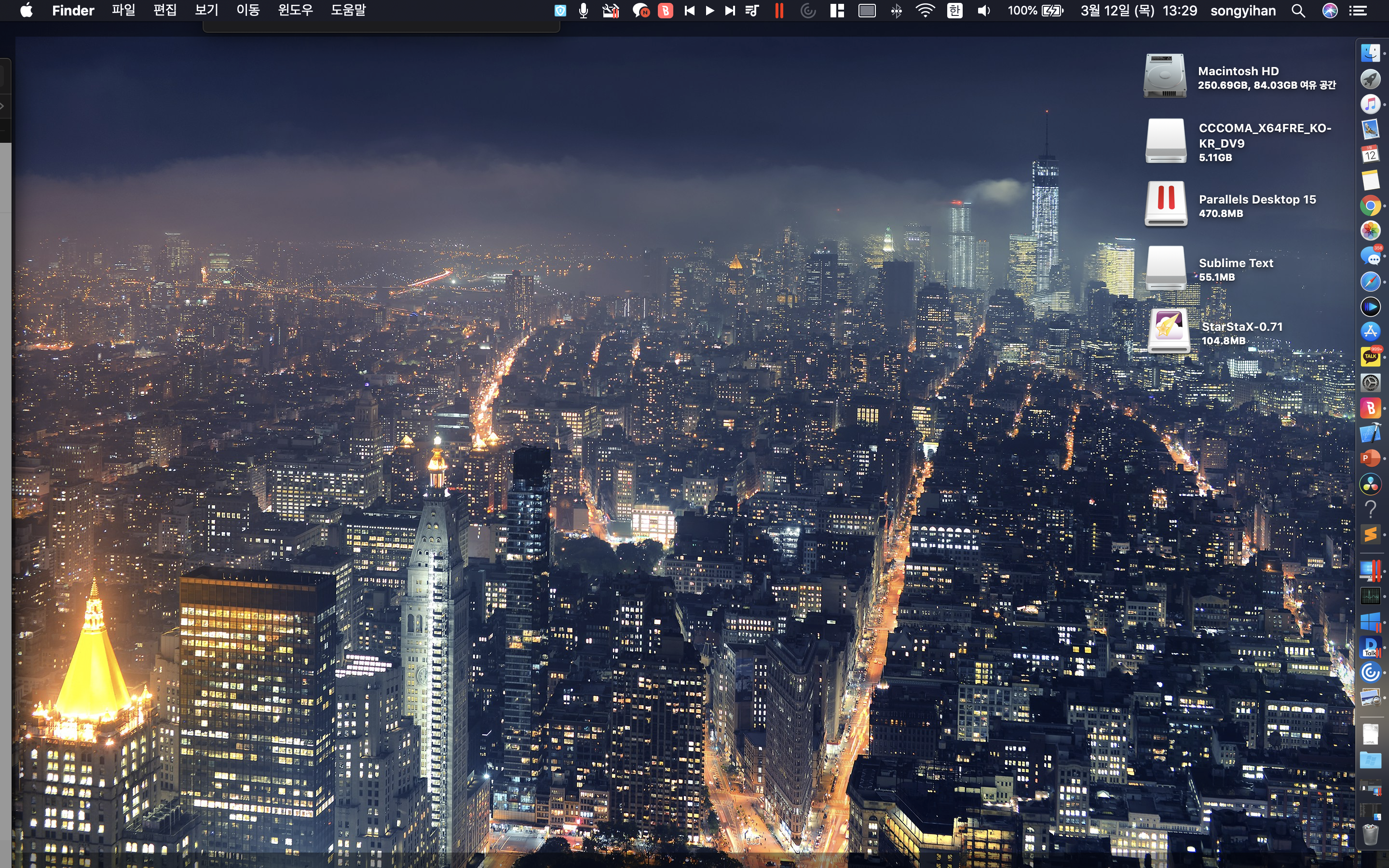Open the Trash in the Dock
The image size is (1389, 868).
click(x=1370, y=835)
